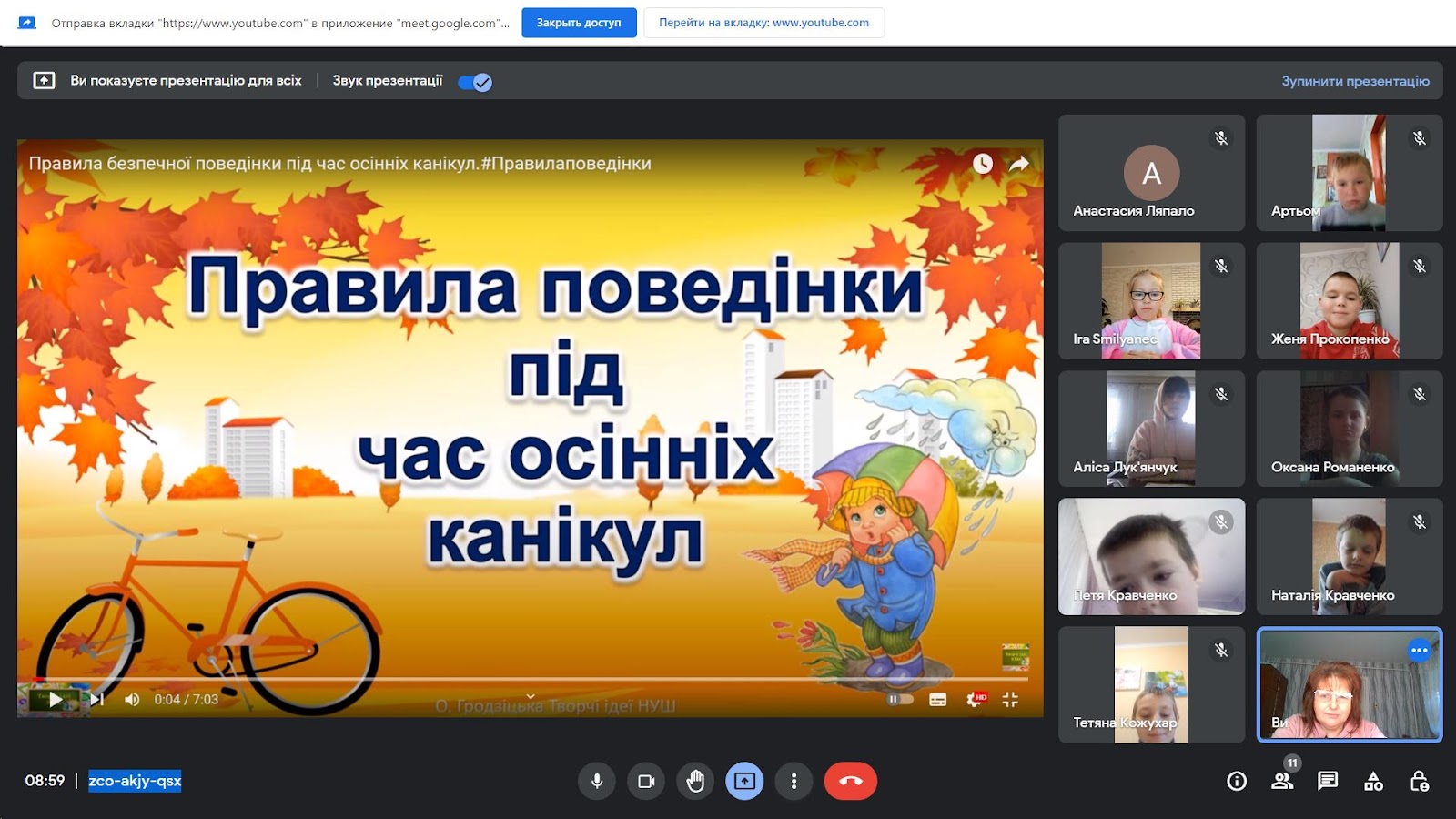Click Ira Smilyanec video tile
Image resolution: width=1456 pixels, height=819 pixels.
[1151, 300]
